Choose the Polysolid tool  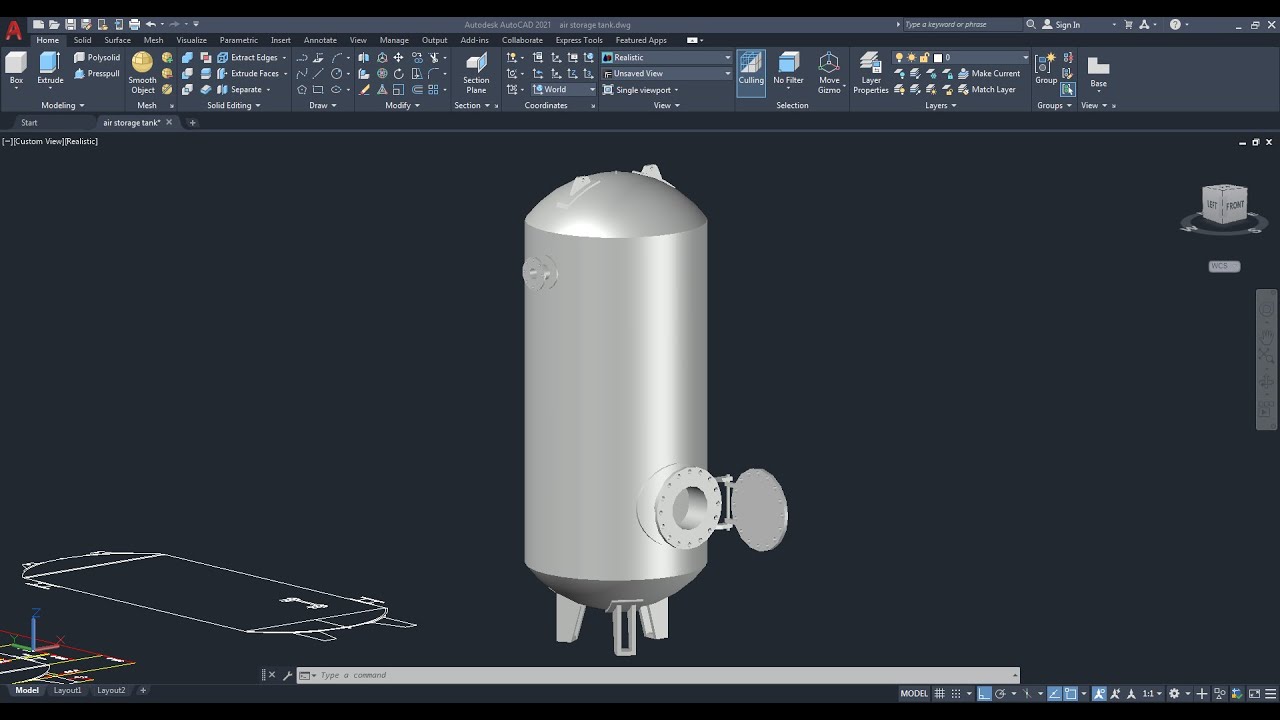(x=97, y=58)
